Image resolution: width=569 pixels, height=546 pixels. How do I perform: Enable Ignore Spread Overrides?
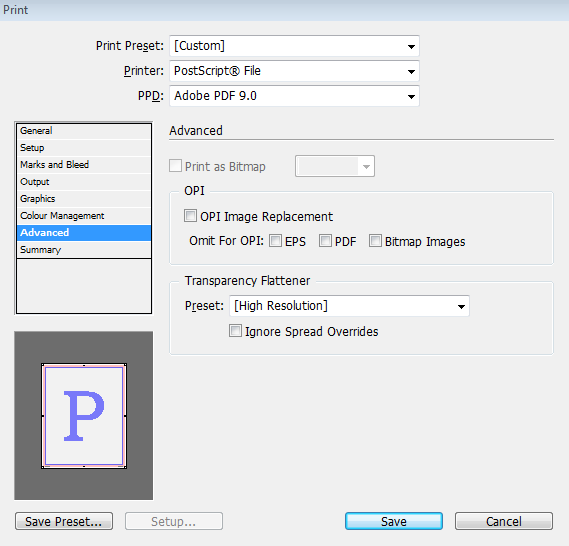(235, 331)
